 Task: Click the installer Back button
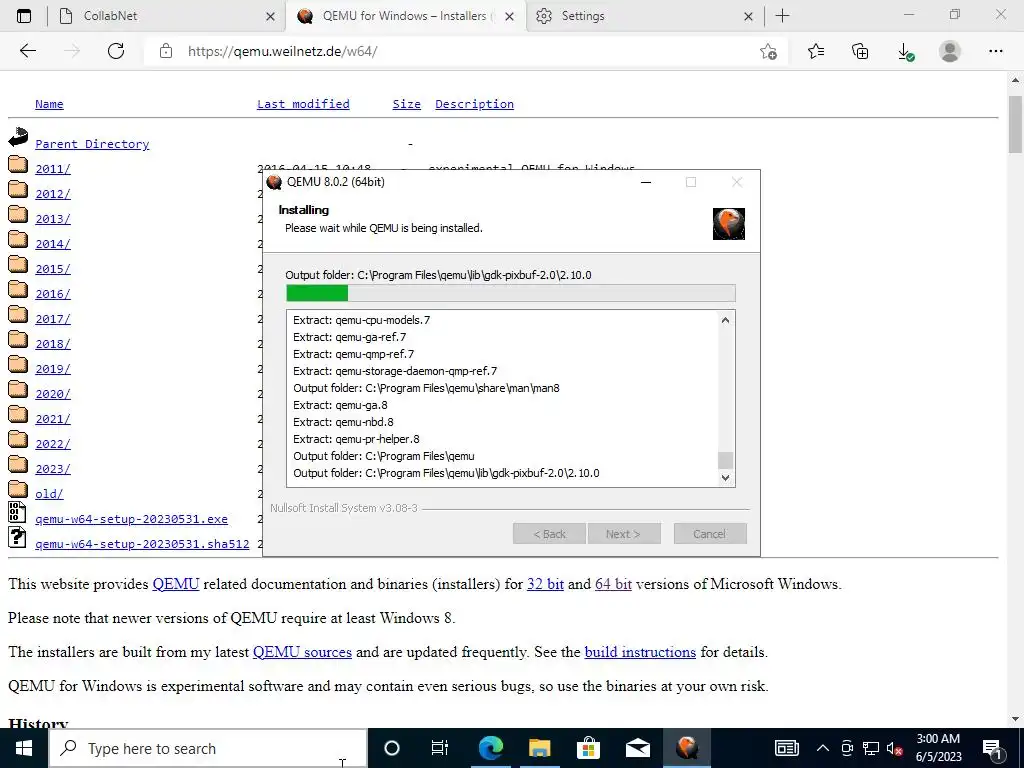point(549,534)
